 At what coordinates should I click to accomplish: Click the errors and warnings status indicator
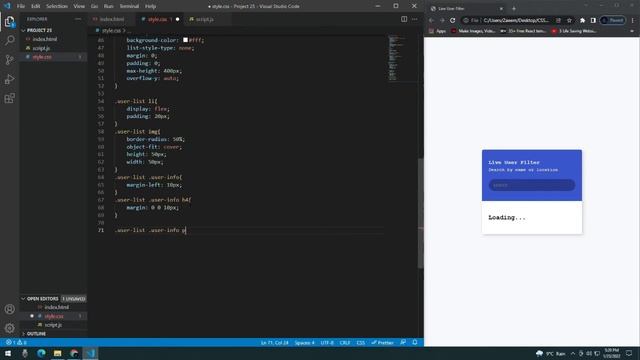pos(16,342)
